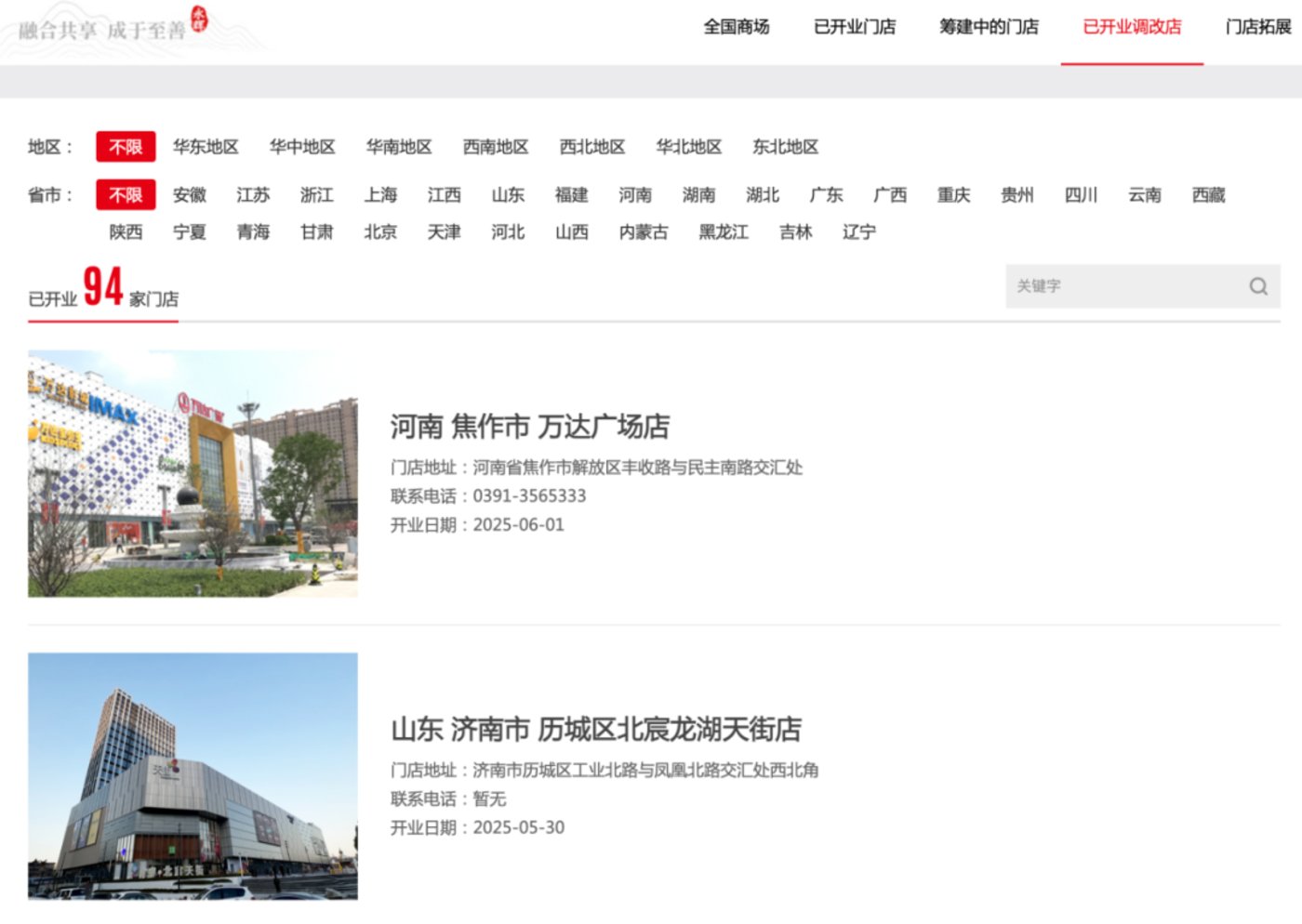Viewport: 1302px width, 924px height.
Task: Open 筹建中的门店 navigation tab
Action: [x=989, y=27]
